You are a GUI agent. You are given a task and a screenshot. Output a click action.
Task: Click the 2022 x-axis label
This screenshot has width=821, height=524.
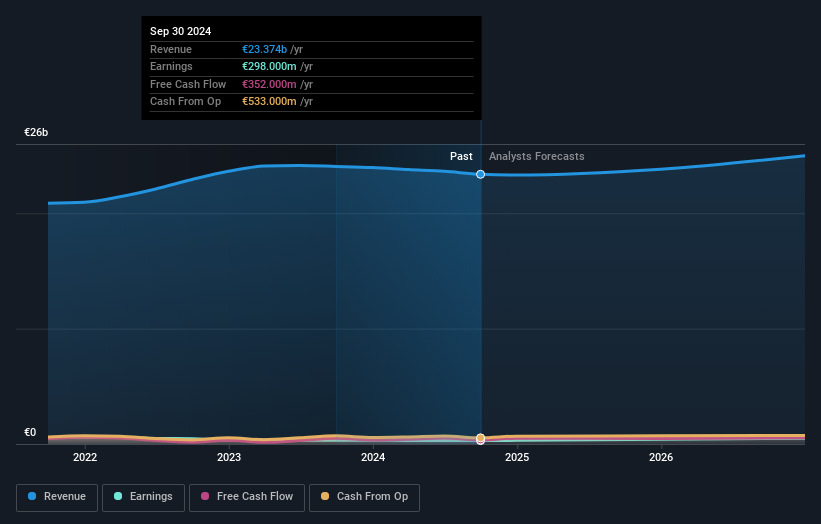point(85,457)
